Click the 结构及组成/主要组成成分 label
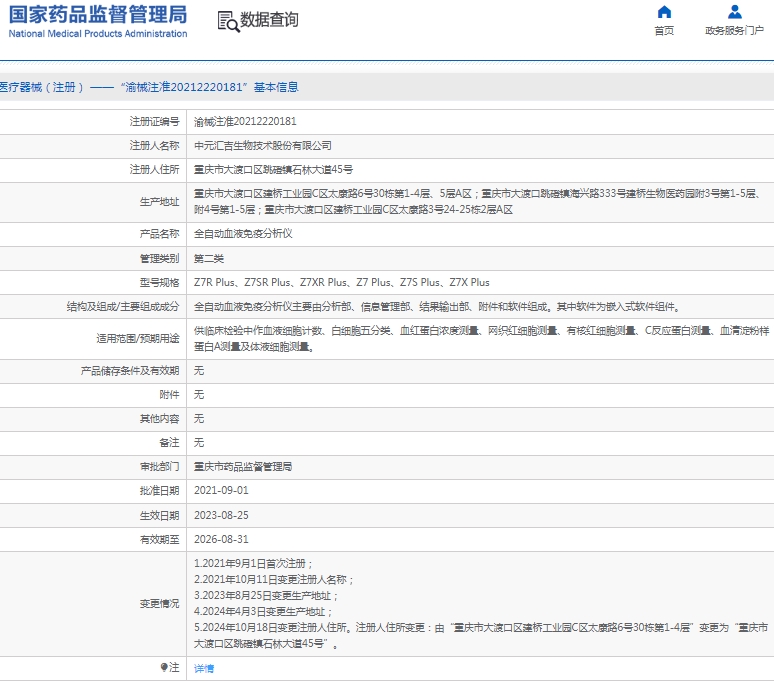The height and width of the screenshot is (681, 774). pos(123,306)
